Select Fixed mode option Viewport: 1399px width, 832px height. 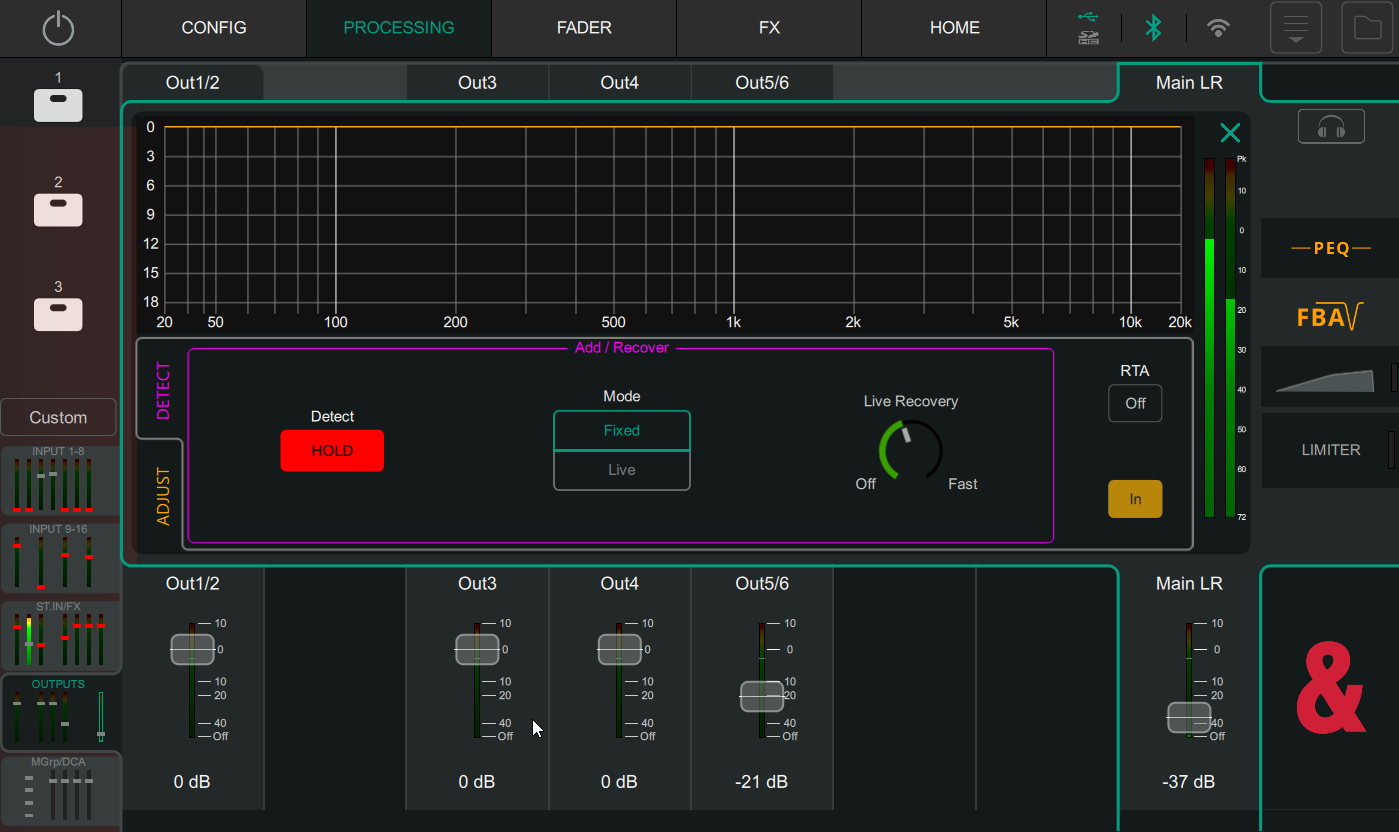tap(621, 431)
